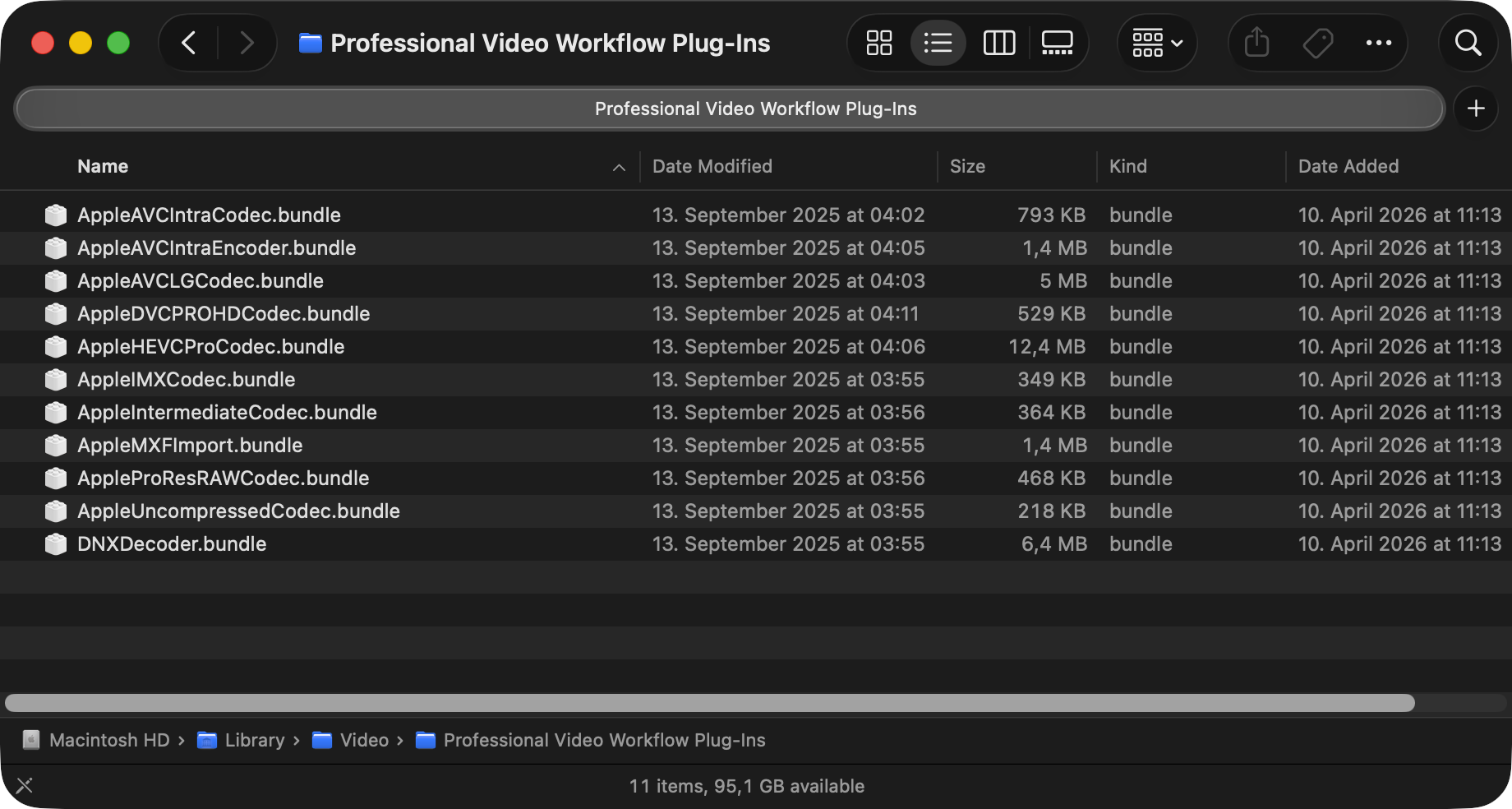Open Library folder in the path bar
Screen dimensions: 1512x809
pyautogui.click(x=255, y=740)
